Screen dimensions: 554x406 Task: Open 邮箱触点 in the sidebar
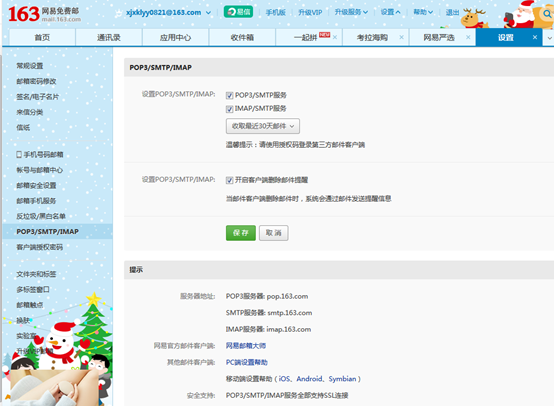tap(30, 305)
